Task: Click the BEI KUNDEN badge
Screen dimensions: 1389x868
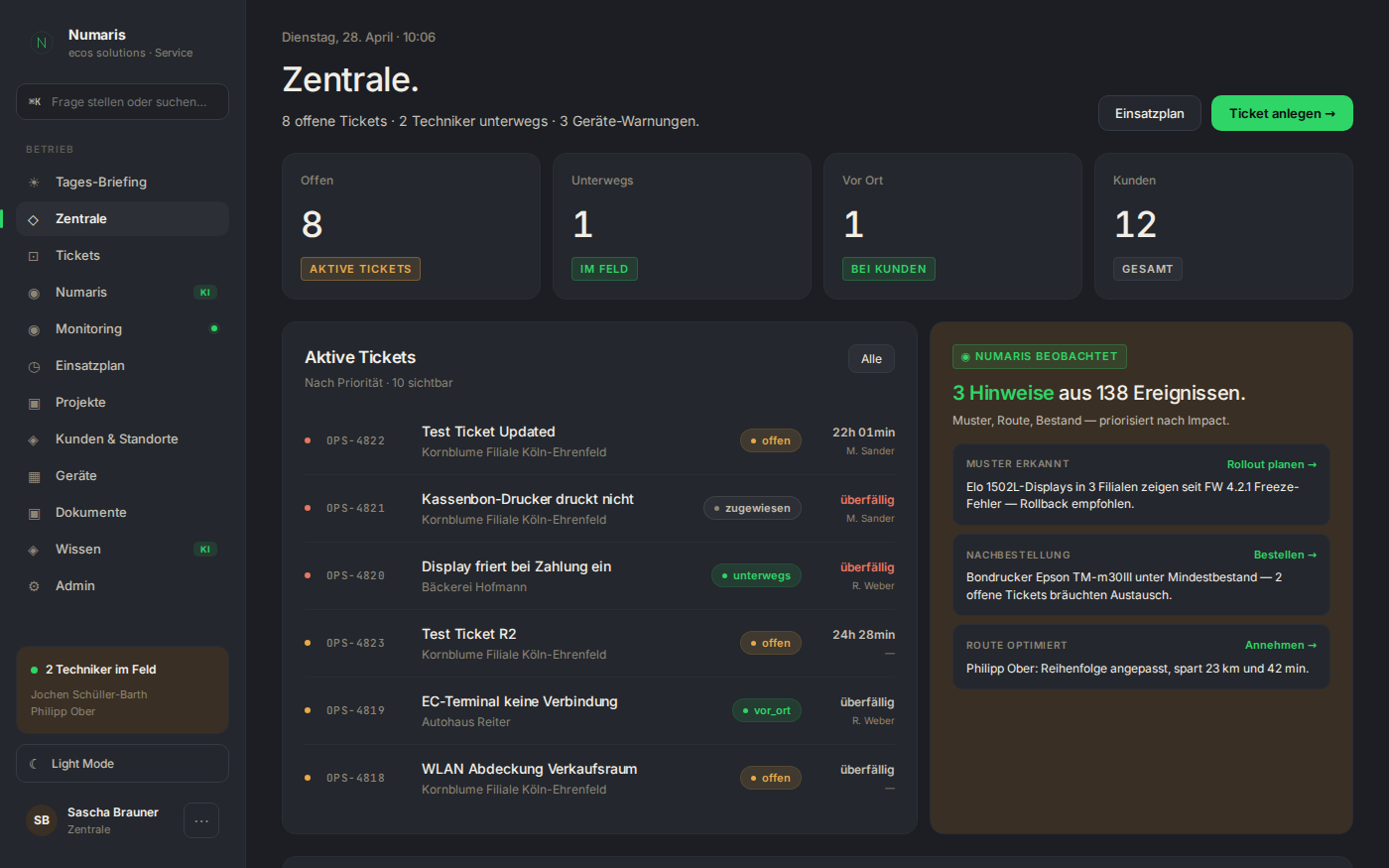Action: pyautogui.click(x=889, y=269)
